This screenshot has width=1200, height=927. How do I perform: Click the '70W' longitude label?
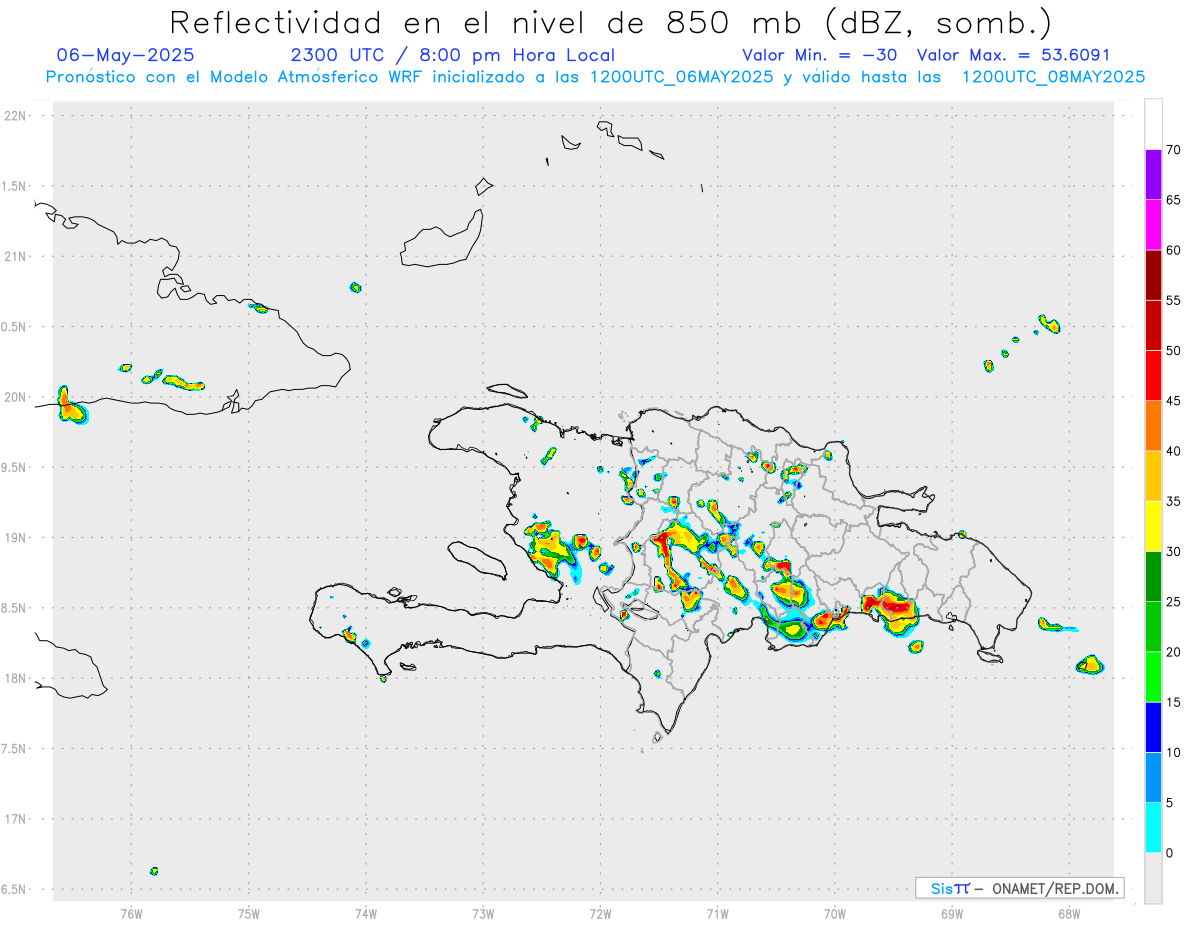[834, 914]
